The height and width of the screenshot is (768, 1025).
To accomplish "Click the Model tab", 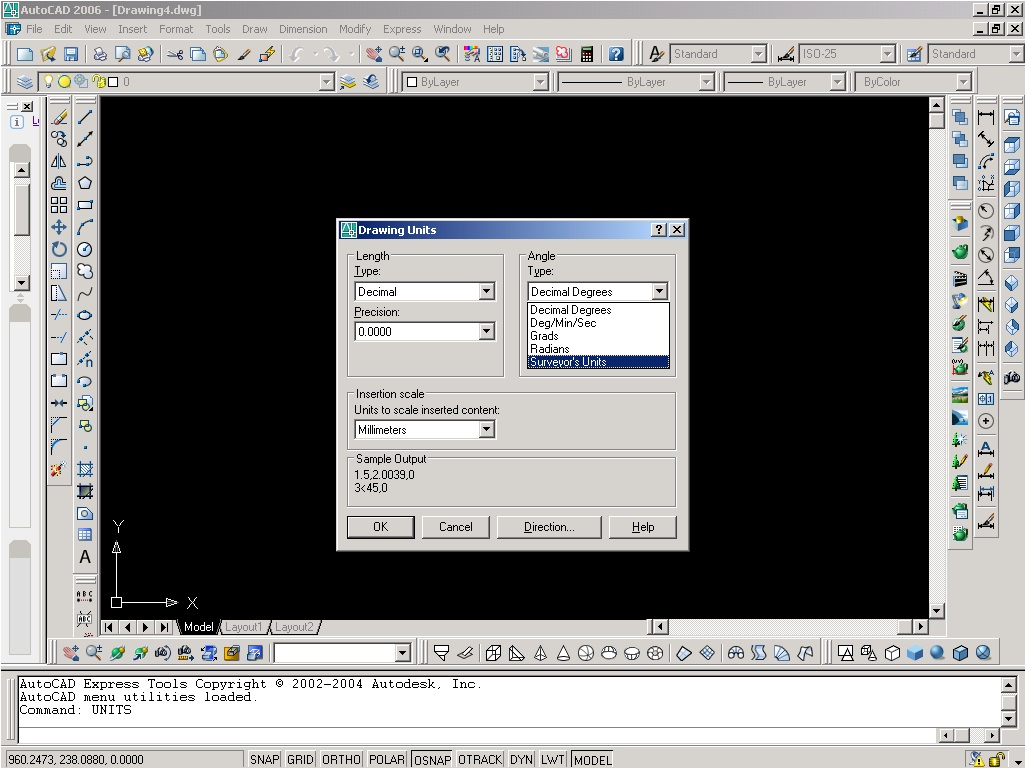I will coord(198,627).
